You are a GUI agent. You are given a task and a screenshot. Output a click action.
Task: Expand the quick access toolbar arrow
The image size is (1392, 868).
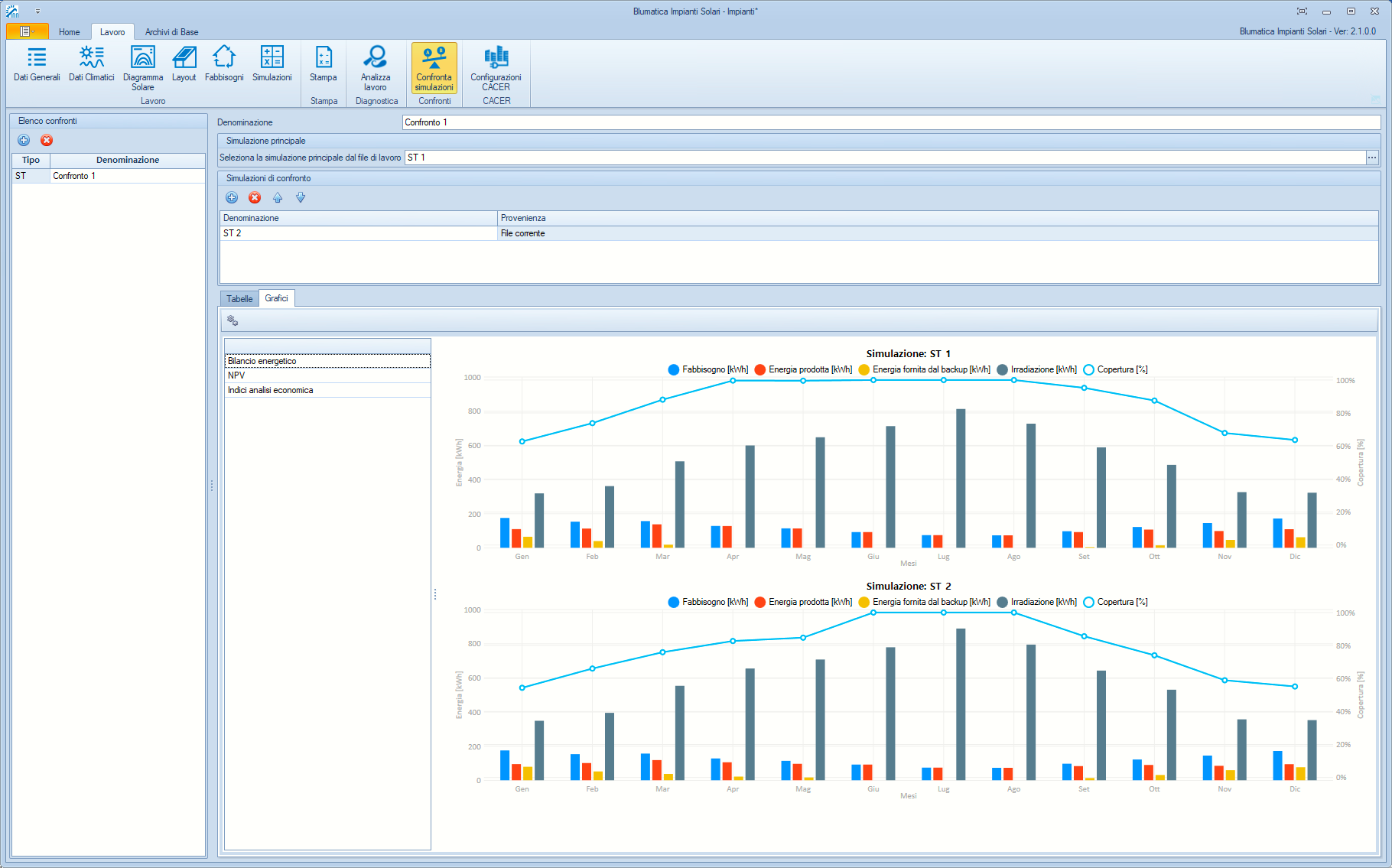pyautogui.click(x=37, y=11)
